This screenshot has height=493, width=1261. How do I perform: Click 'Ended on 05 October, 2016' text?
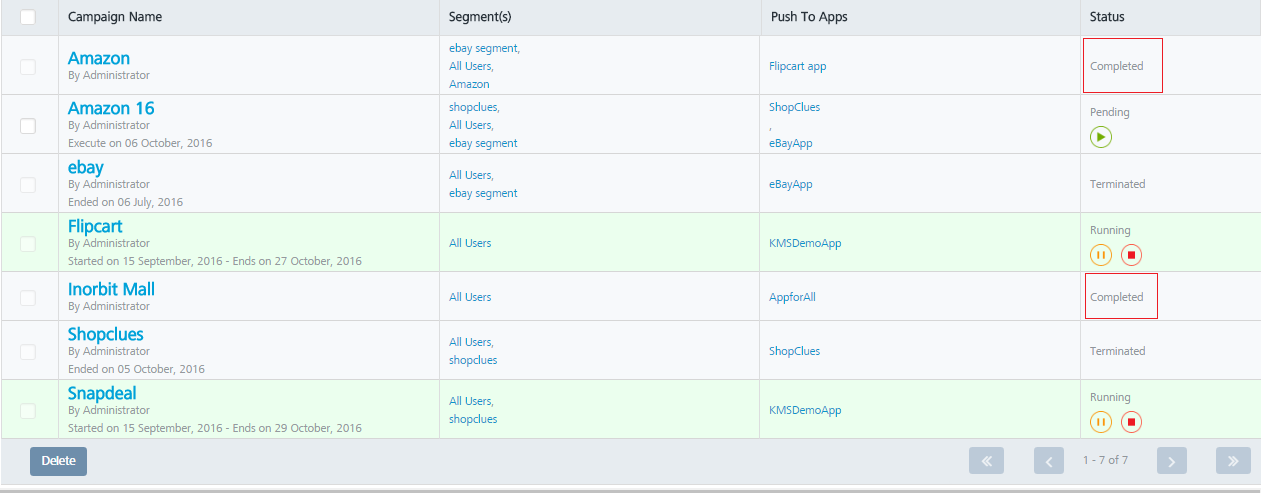(x=136, y=369)
